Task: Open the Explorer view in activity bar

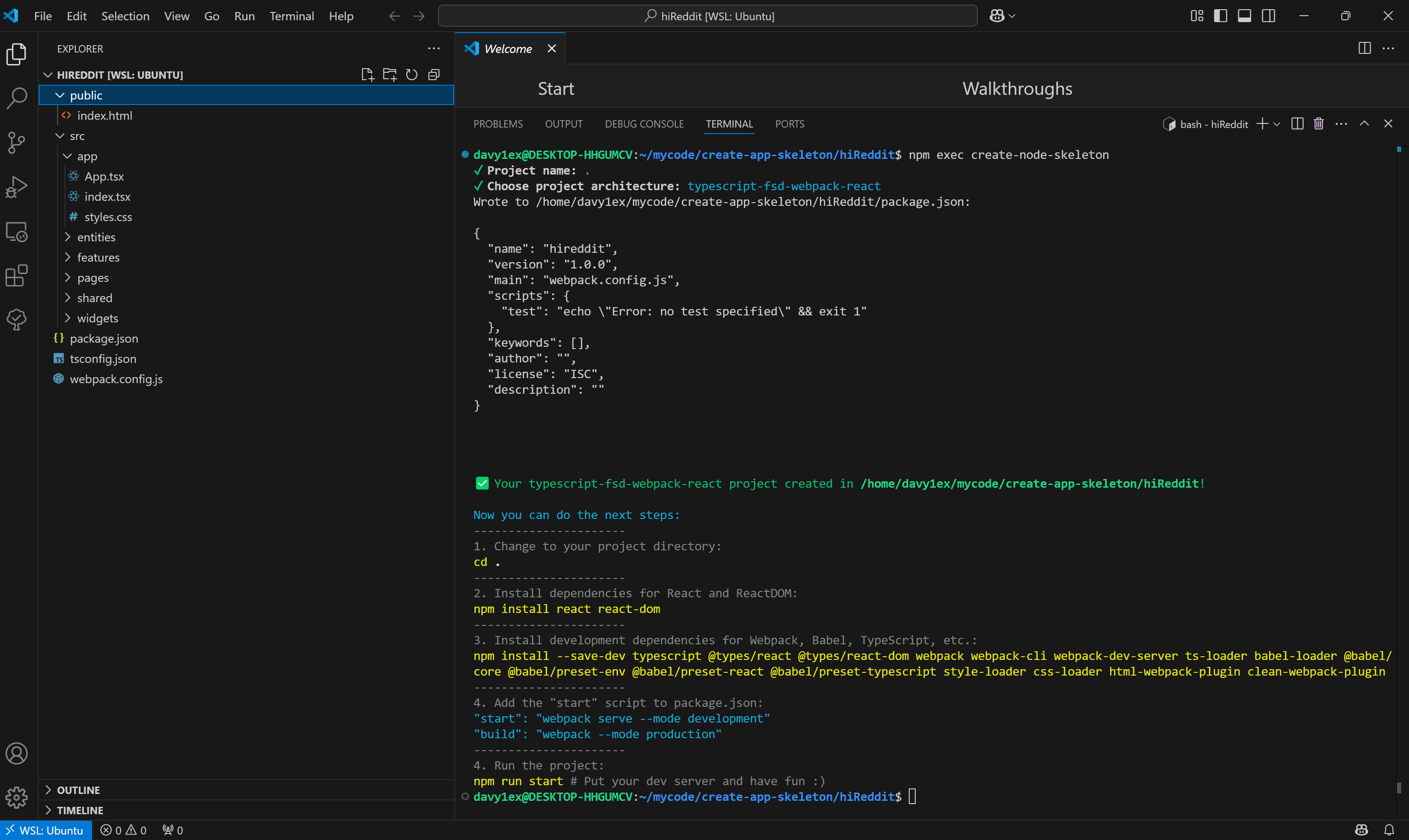Action: click(17, 54)
